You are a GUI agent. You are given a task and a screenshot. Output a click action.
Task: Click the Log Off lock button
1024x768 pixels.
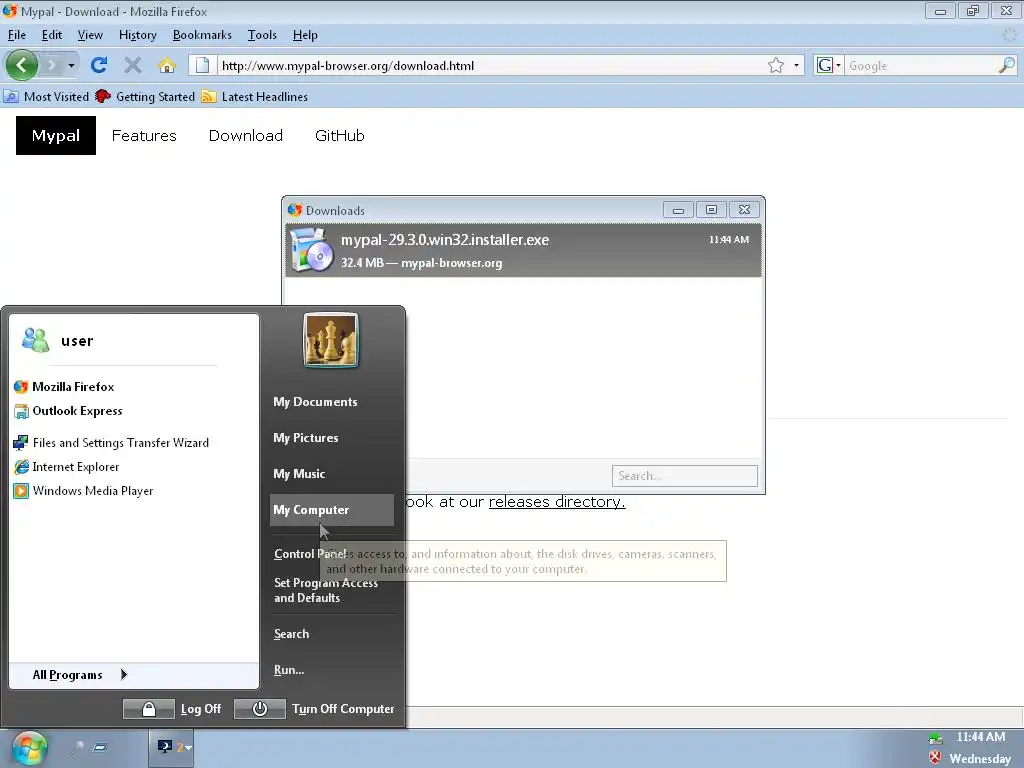point(149,709)
